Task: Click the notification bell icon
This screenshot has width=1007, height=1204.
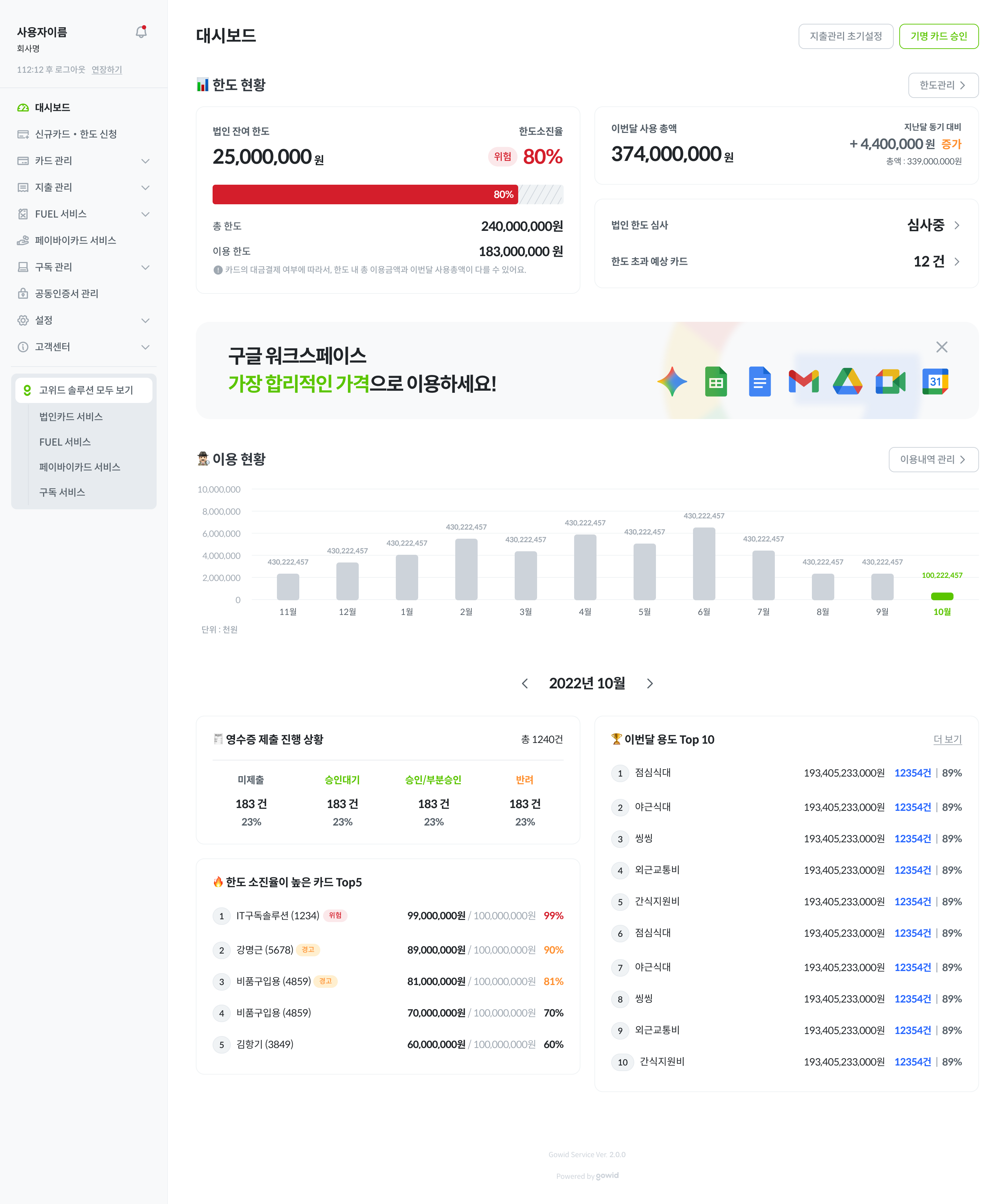Action: (x=141, y=32)
